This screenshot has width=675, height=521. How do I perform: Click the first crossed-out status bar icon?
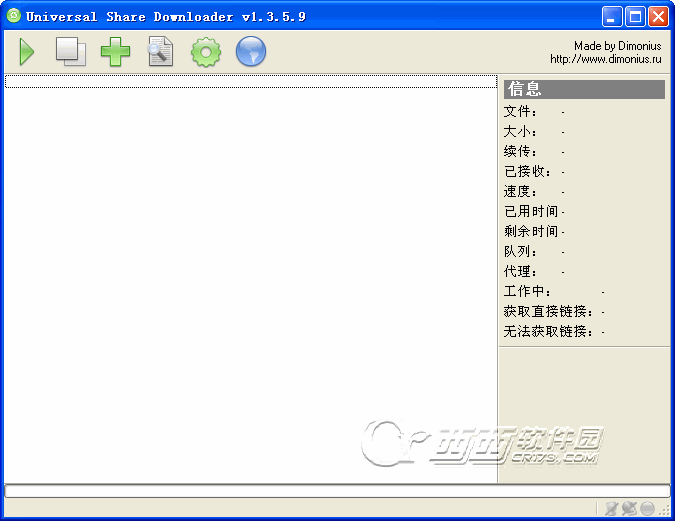[611, 509]
